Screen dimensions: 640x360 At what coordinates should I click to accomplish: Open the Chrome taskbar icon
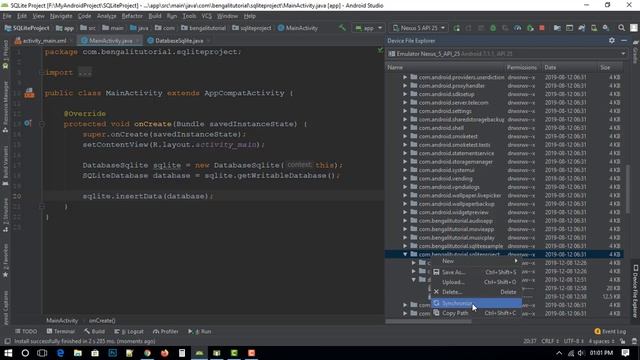click(x=147, y=353)
